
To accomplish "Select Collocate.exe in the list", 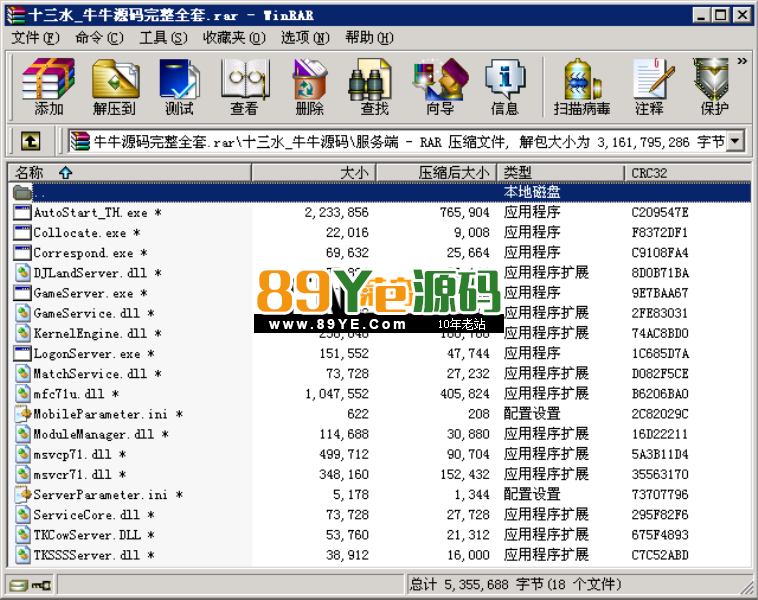I will (80, 233).
